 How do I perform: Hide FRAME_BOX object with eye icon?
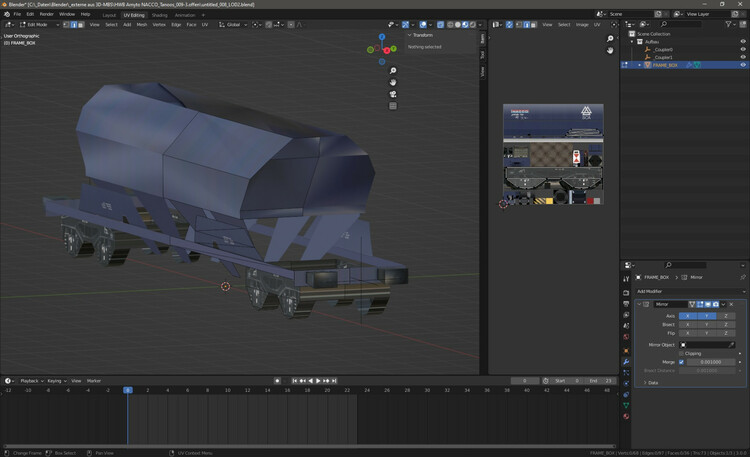743,65
